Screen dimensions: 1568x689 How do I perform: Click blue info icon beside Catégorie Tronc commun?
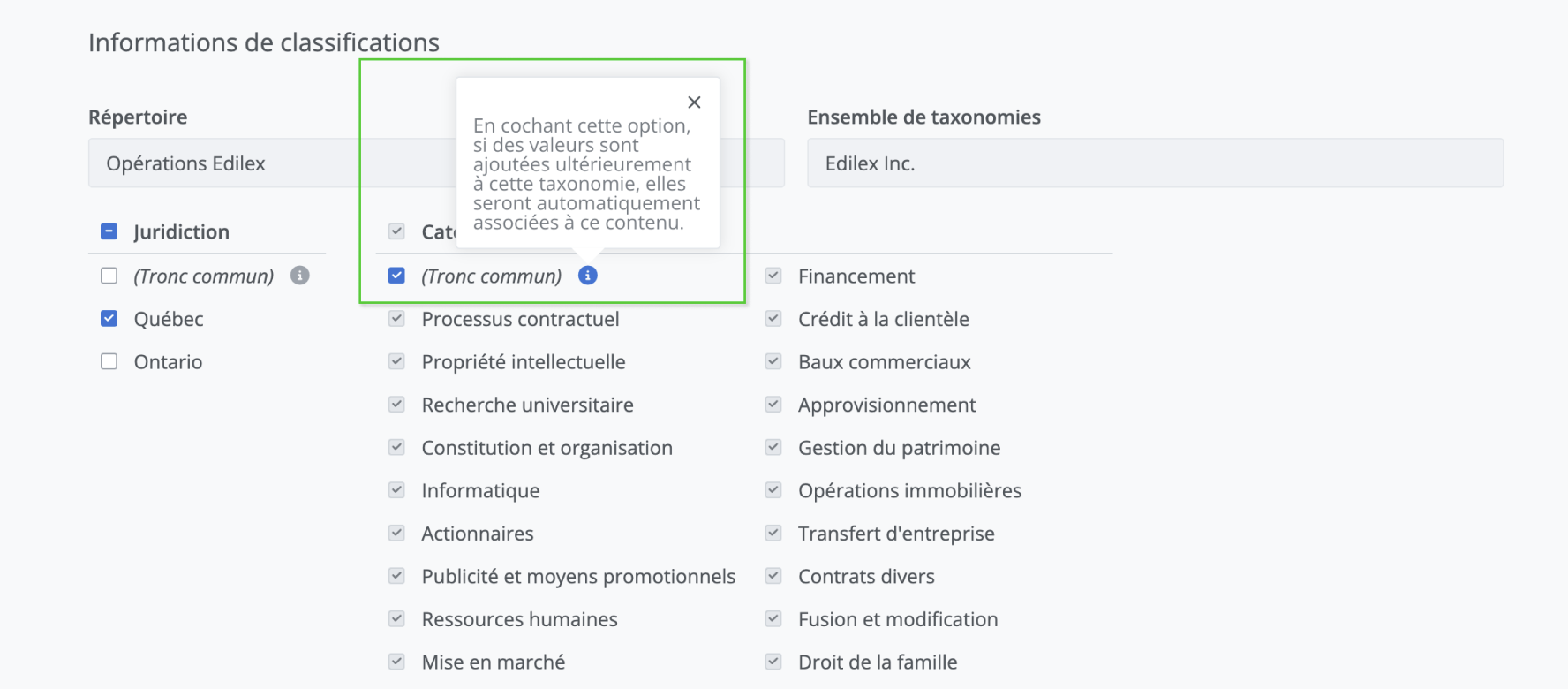coord(588,276)
